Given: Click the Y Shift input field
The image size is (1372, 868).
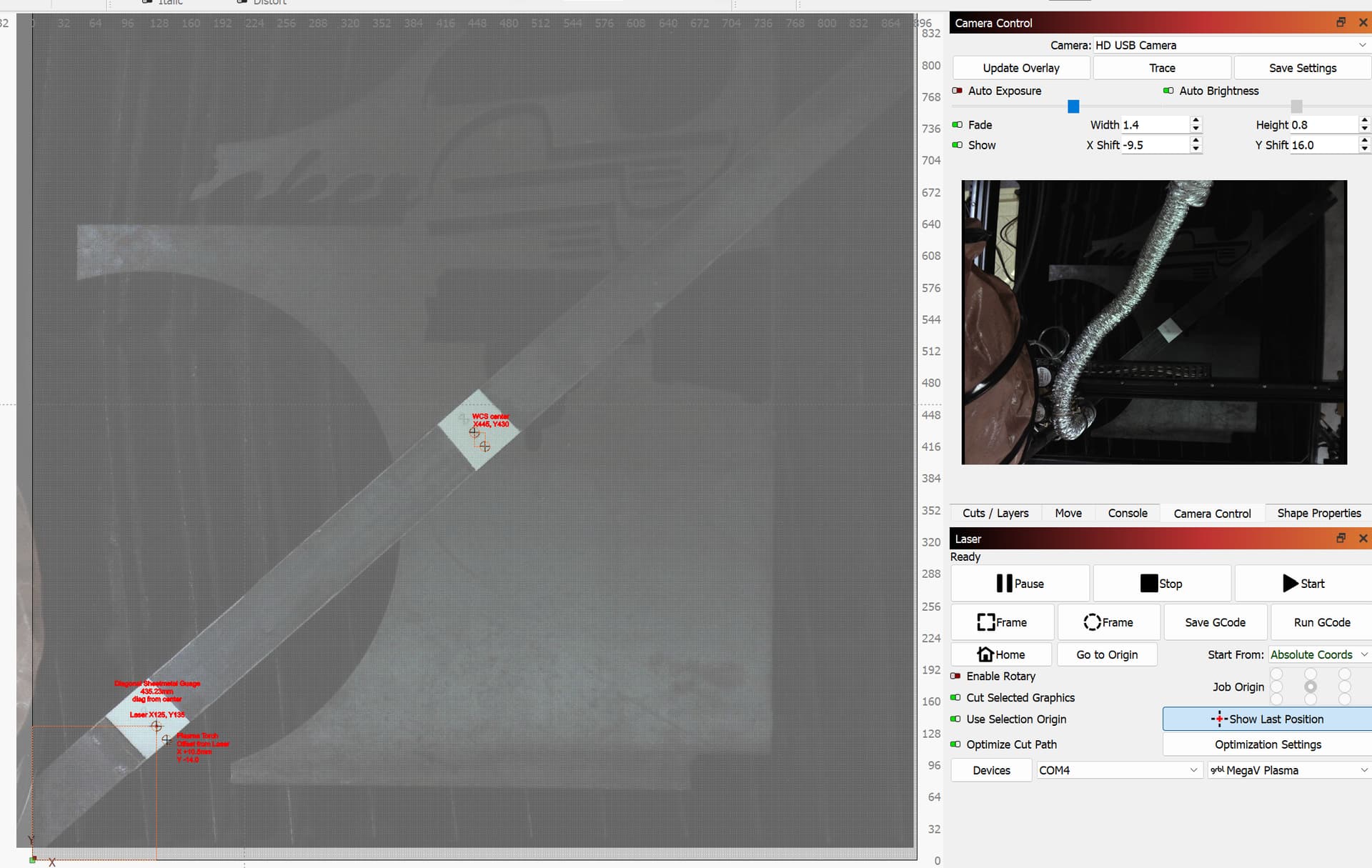Looking at the screenshot, I should click(x=1323, y=145).
